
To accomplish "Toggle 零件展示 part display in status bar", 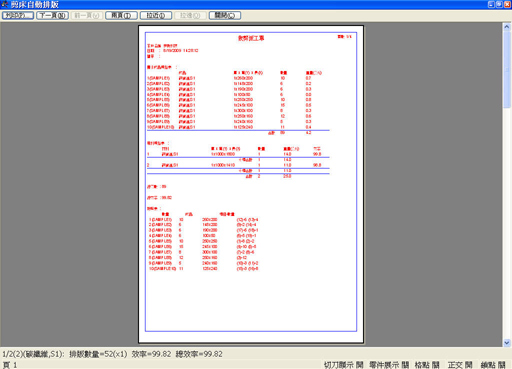I will (389, 365).
